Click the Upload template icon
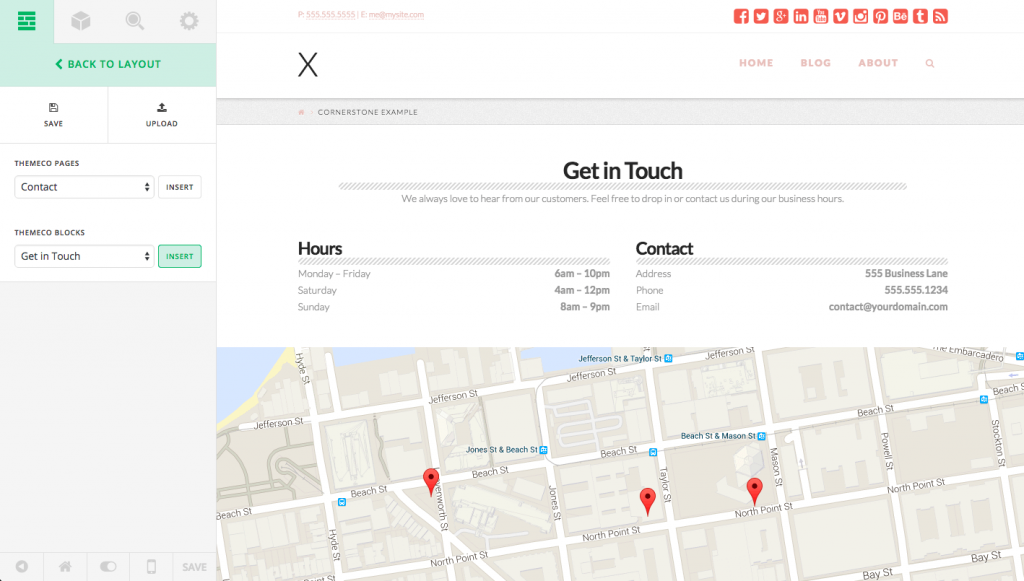 click(x=162, y=114)
